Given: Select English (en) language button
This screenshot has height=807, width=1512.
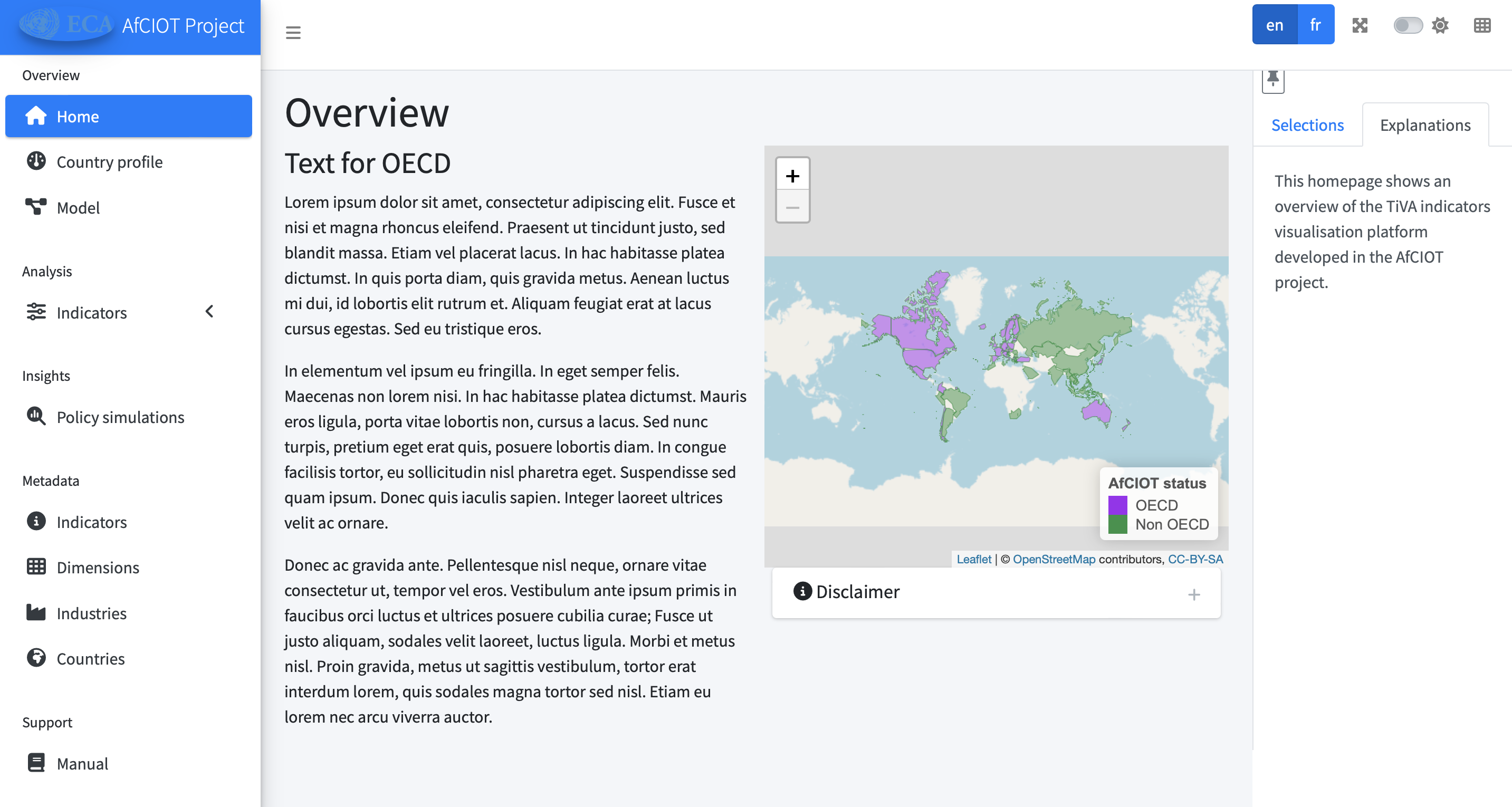Looking at the screenshot, I should tap(1274, 25).
